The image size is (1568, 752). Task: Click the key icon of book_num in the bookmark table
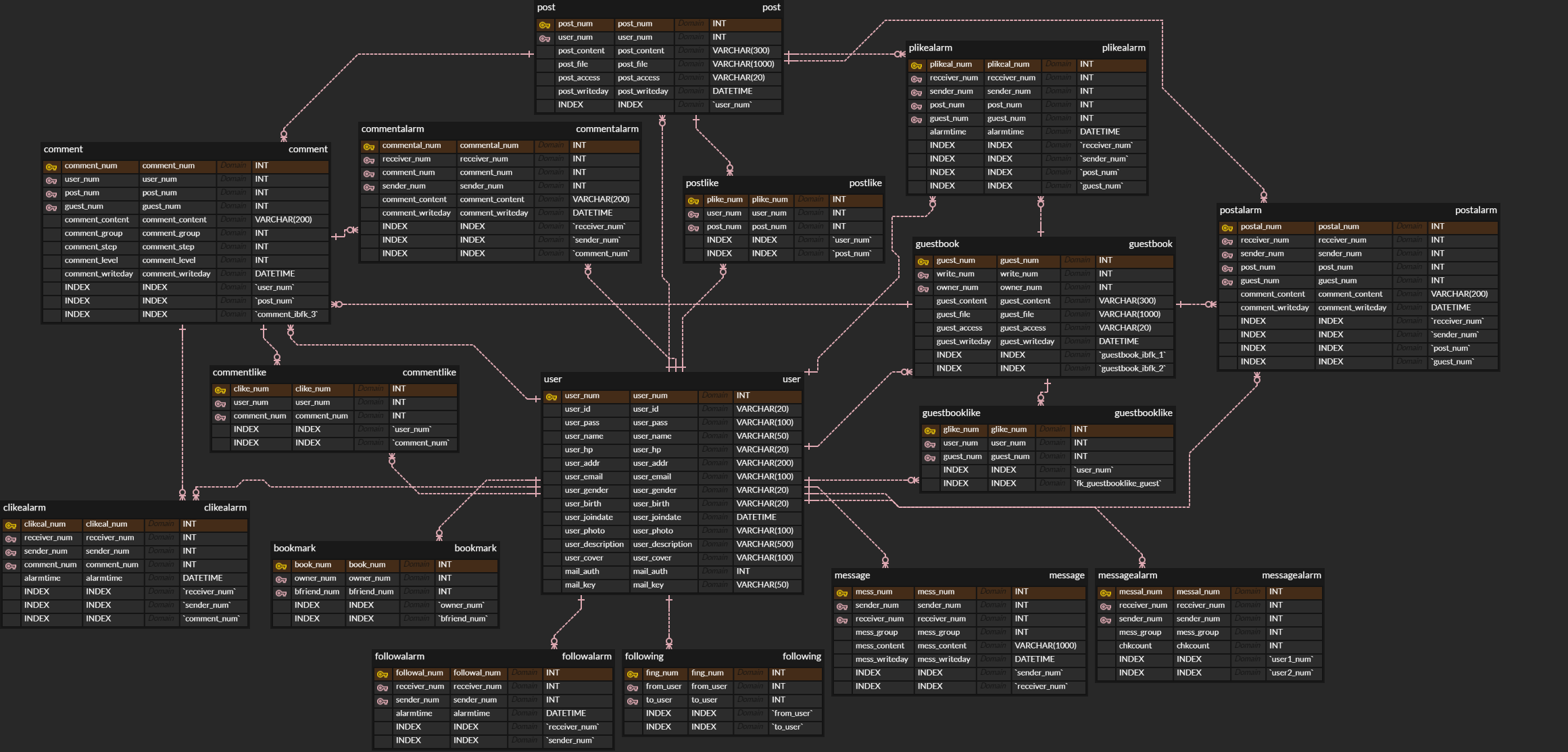pyautogui.click(x=281, y=565)
